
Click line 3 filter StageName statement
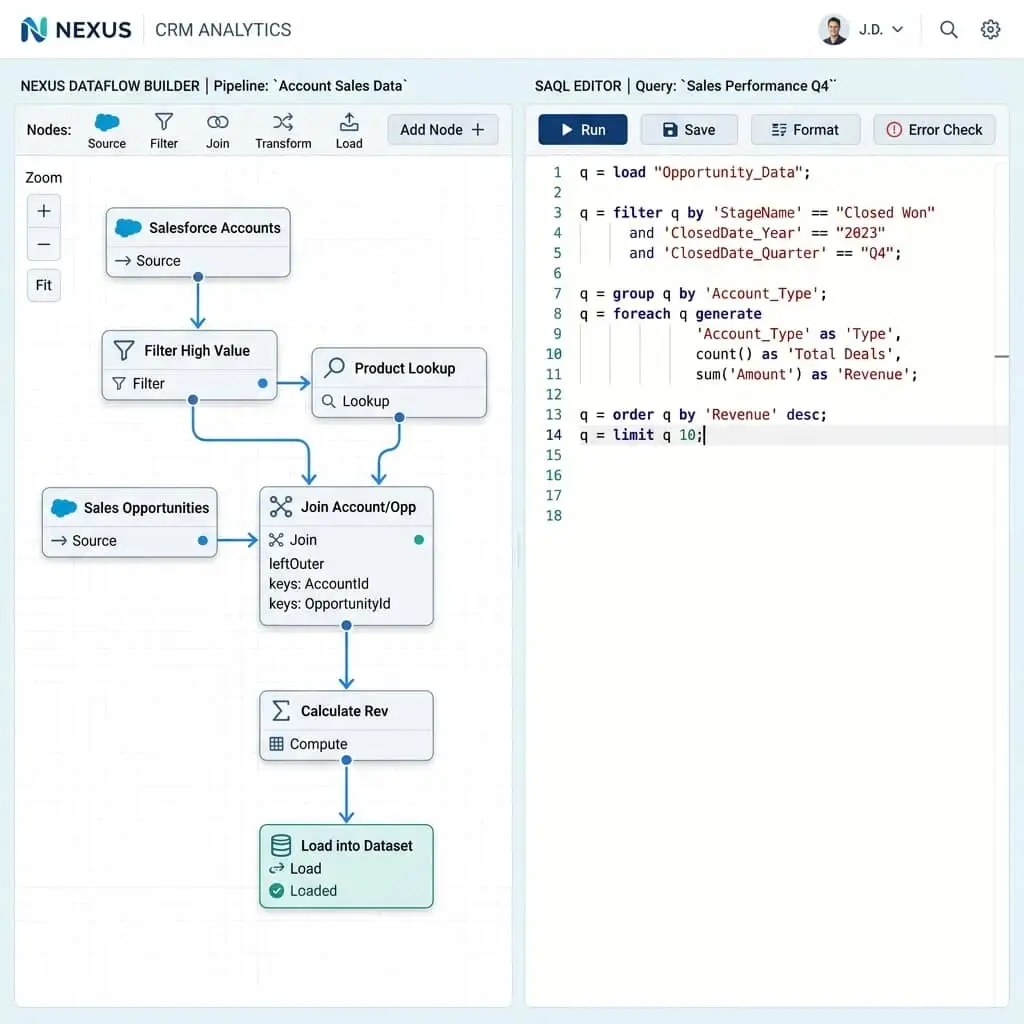click(x=757, y=213)
